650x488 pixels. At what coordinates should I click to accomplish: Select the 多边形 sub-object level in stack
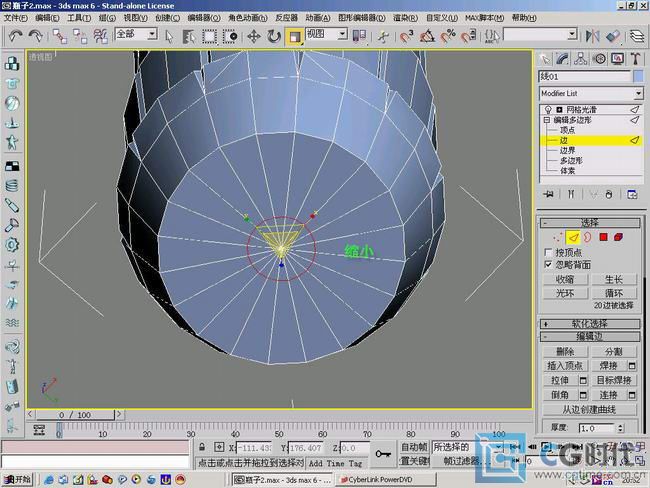[571, 160]
